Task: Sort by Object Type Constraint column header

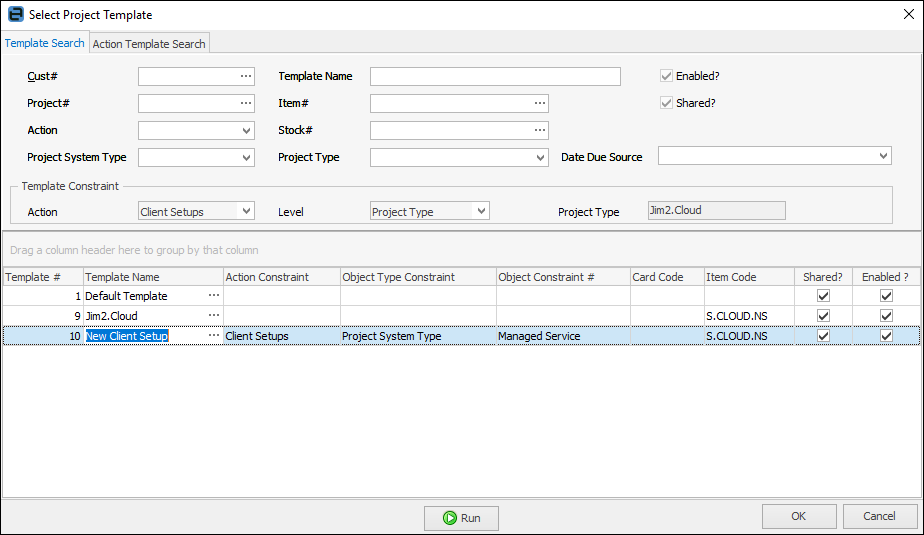Action: 418,277
